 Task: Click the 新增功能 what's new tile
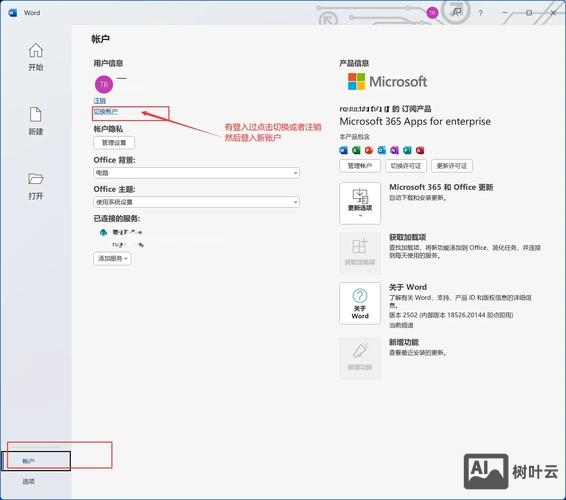pos(360,358)
